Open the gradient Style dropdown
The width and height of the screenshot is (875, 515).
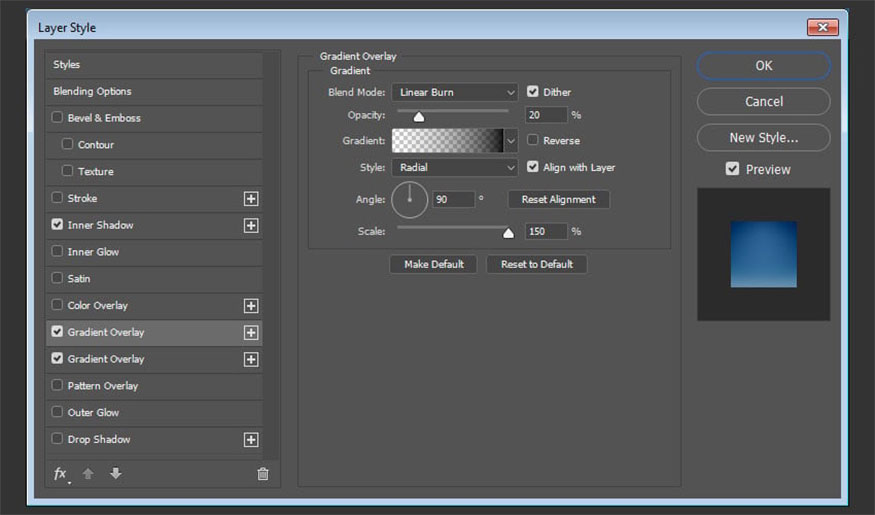click(x=454, y=168)
